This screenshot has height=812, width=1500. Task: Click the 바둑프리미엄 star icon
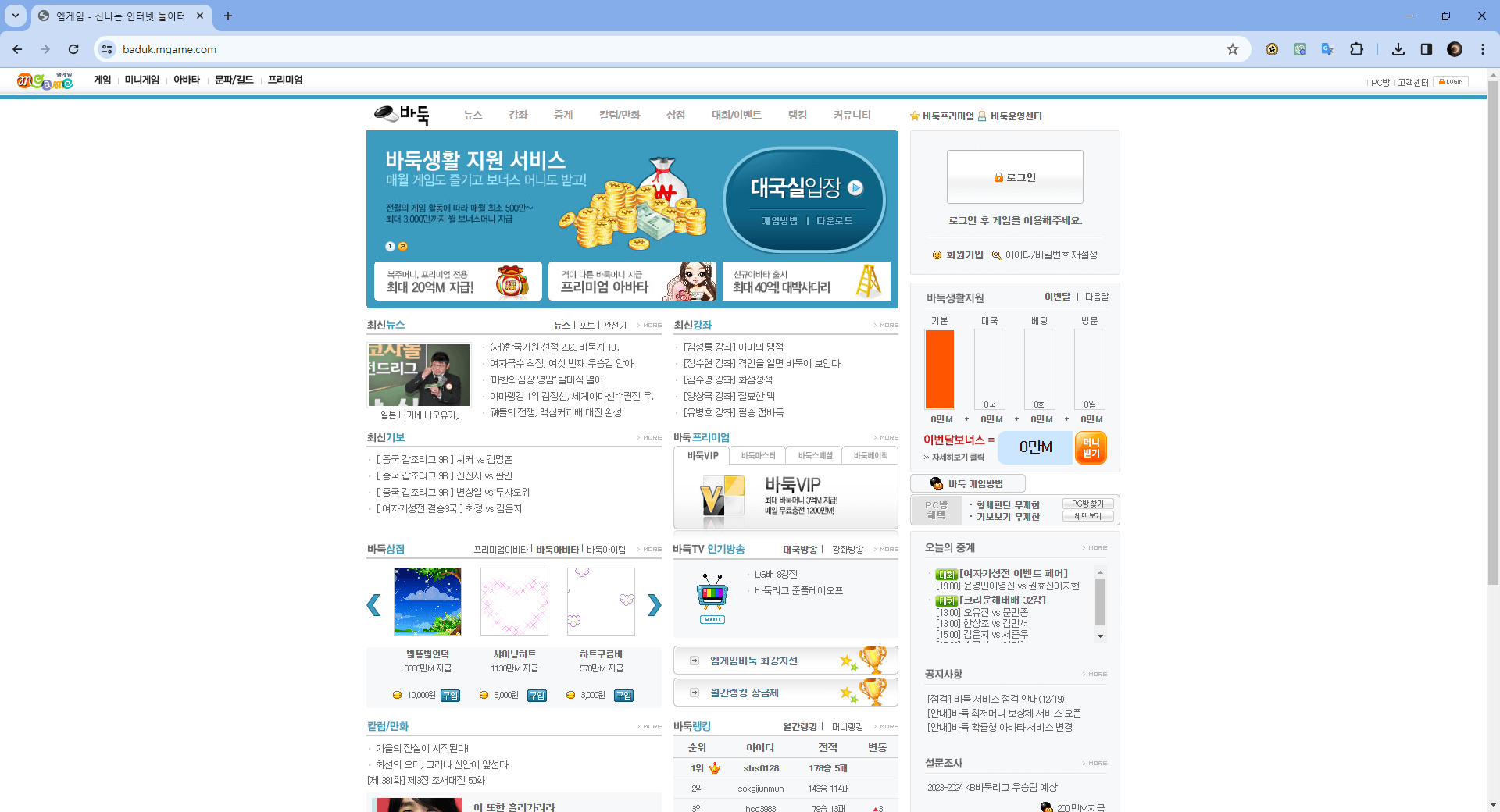pos(915,116)
